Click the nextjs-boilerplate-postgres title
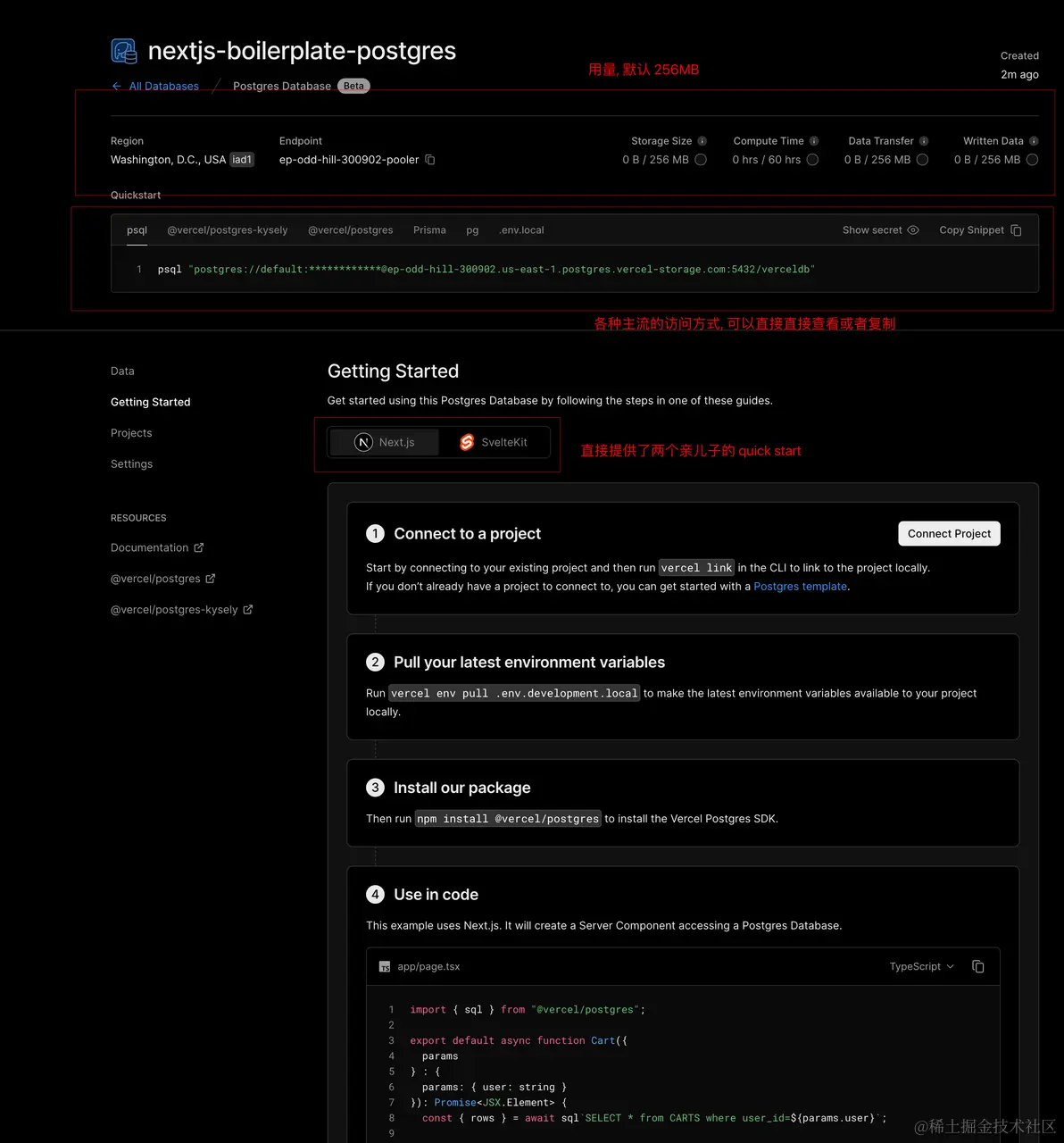Viewport: 1064px width, 1143px height. [302, 51]
